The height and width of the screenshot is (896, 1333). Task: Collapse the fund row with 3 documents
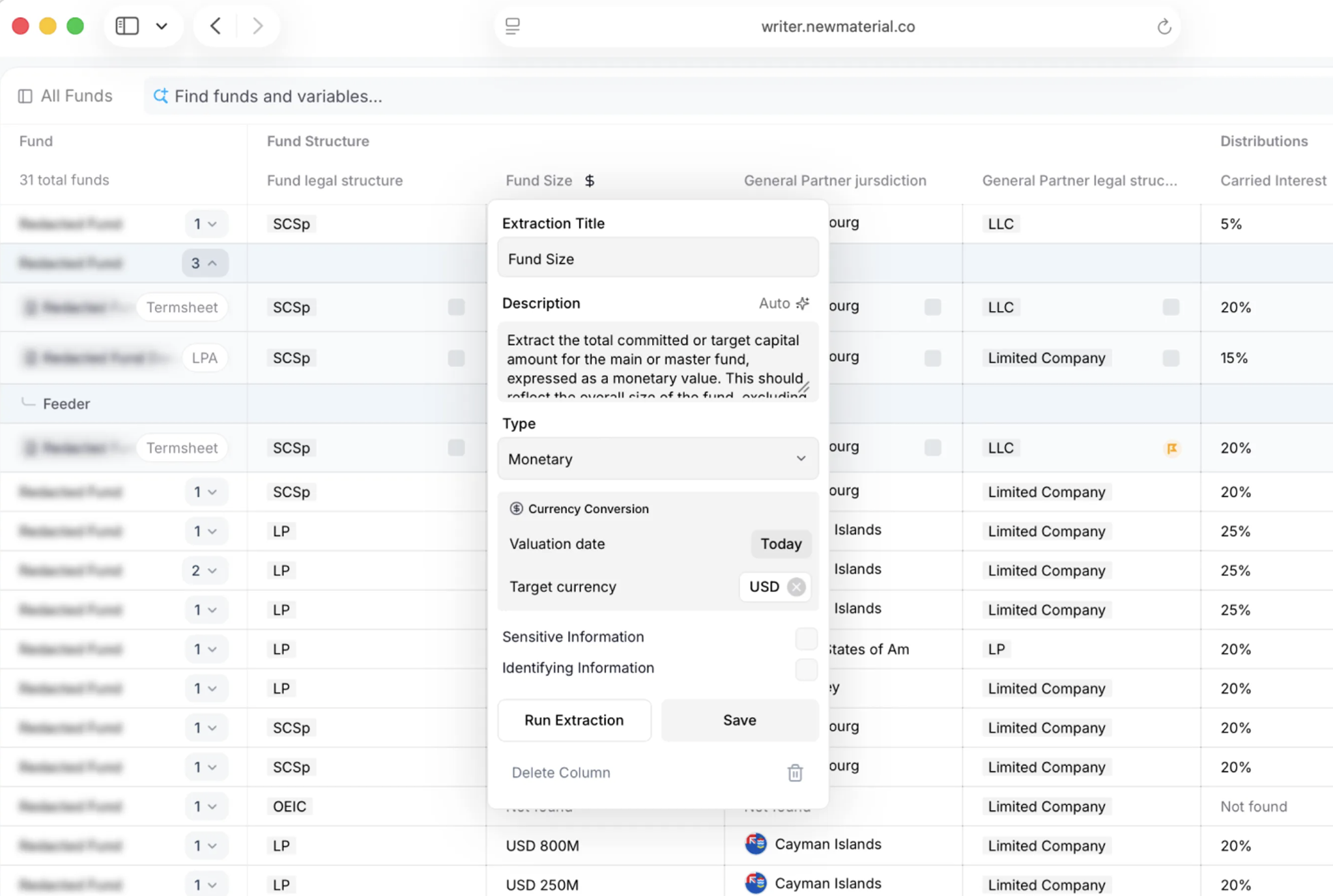205,263
